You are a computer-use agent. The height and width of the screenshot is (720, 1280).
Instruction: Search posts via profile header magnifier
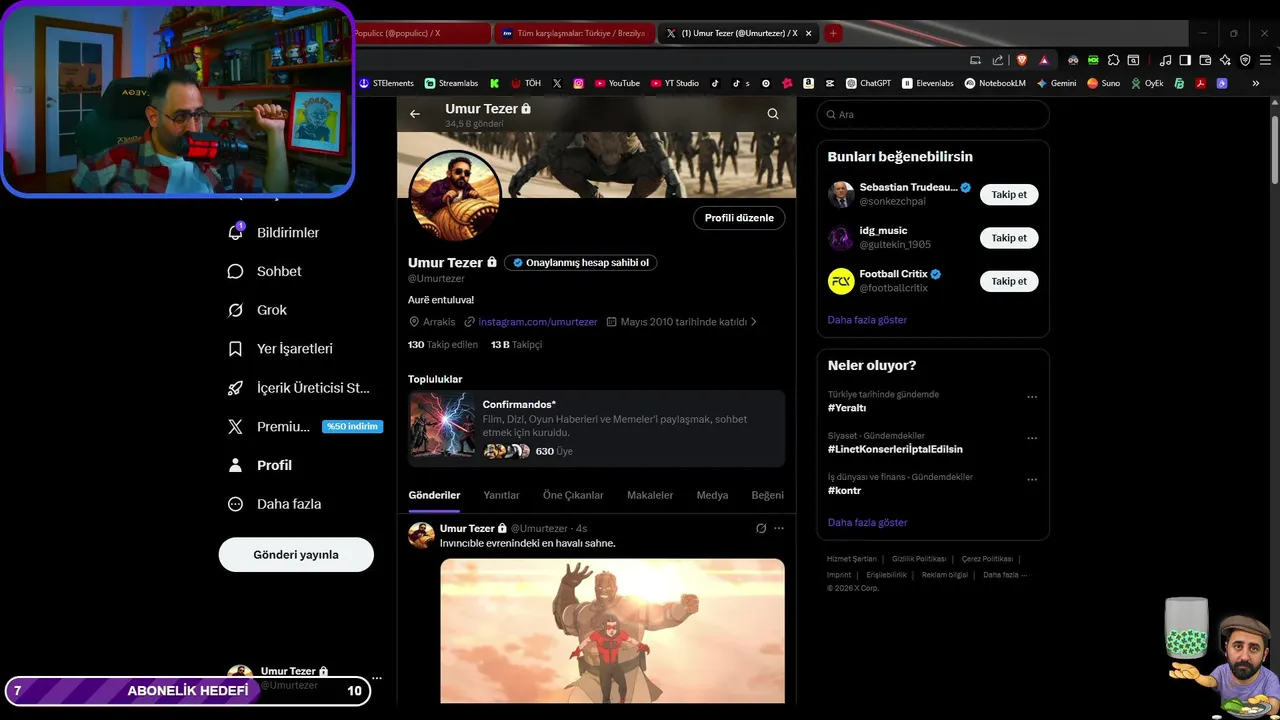[773, 114]
